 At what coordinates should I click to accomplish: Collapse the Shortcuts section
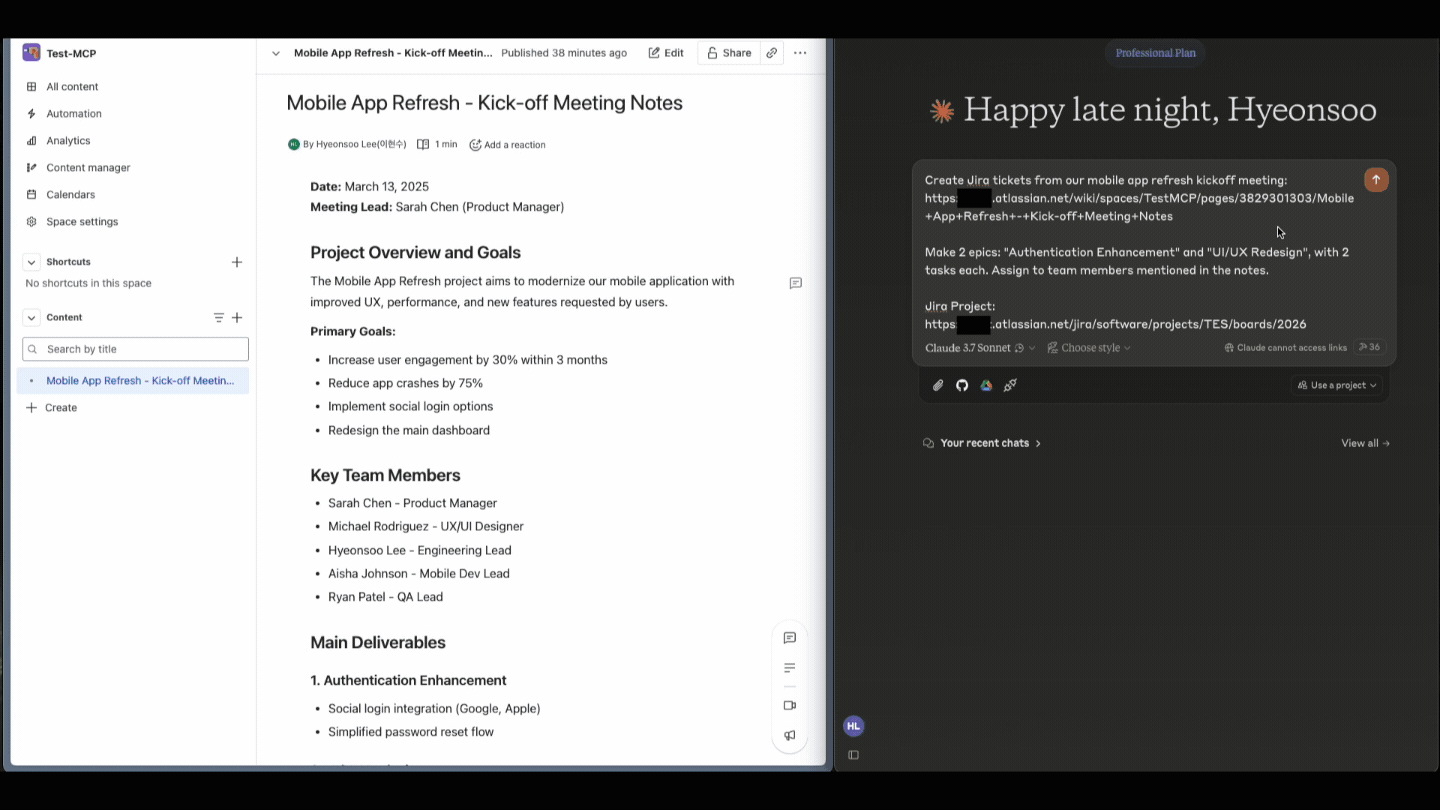coord(31,262)
